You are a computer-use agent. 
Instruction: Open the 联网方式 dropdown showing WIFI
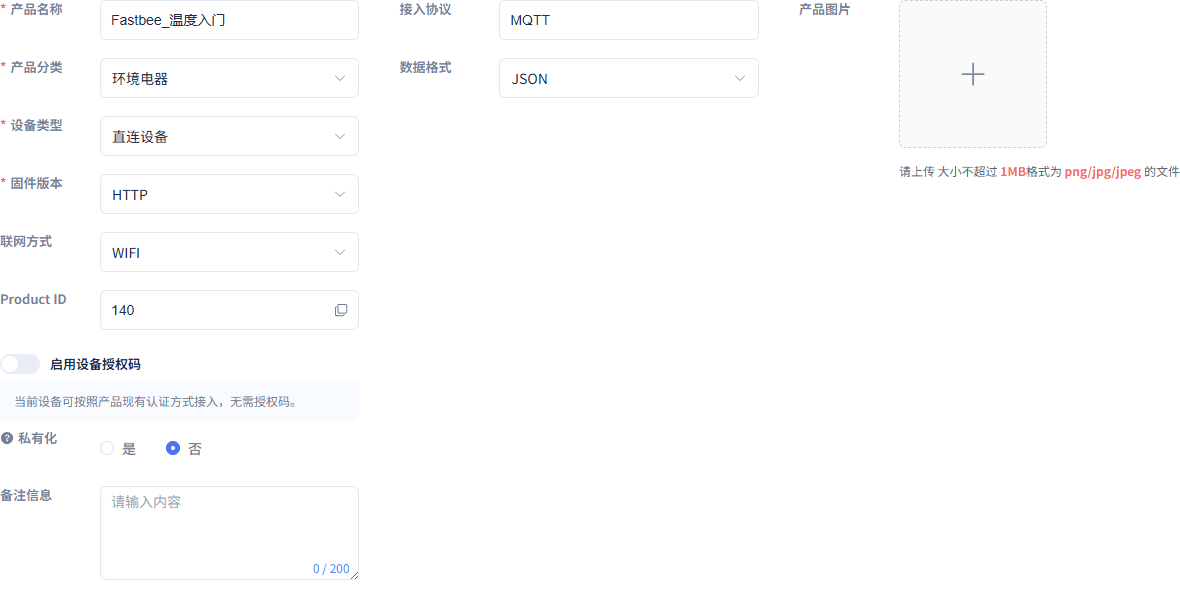coord(230,252)
